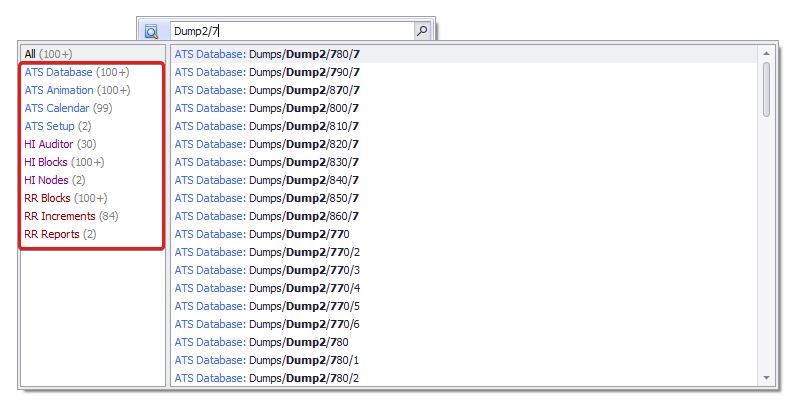Open result Dumps/Dump2/770/6
The image size is (790, 400).
click(464, 324)
